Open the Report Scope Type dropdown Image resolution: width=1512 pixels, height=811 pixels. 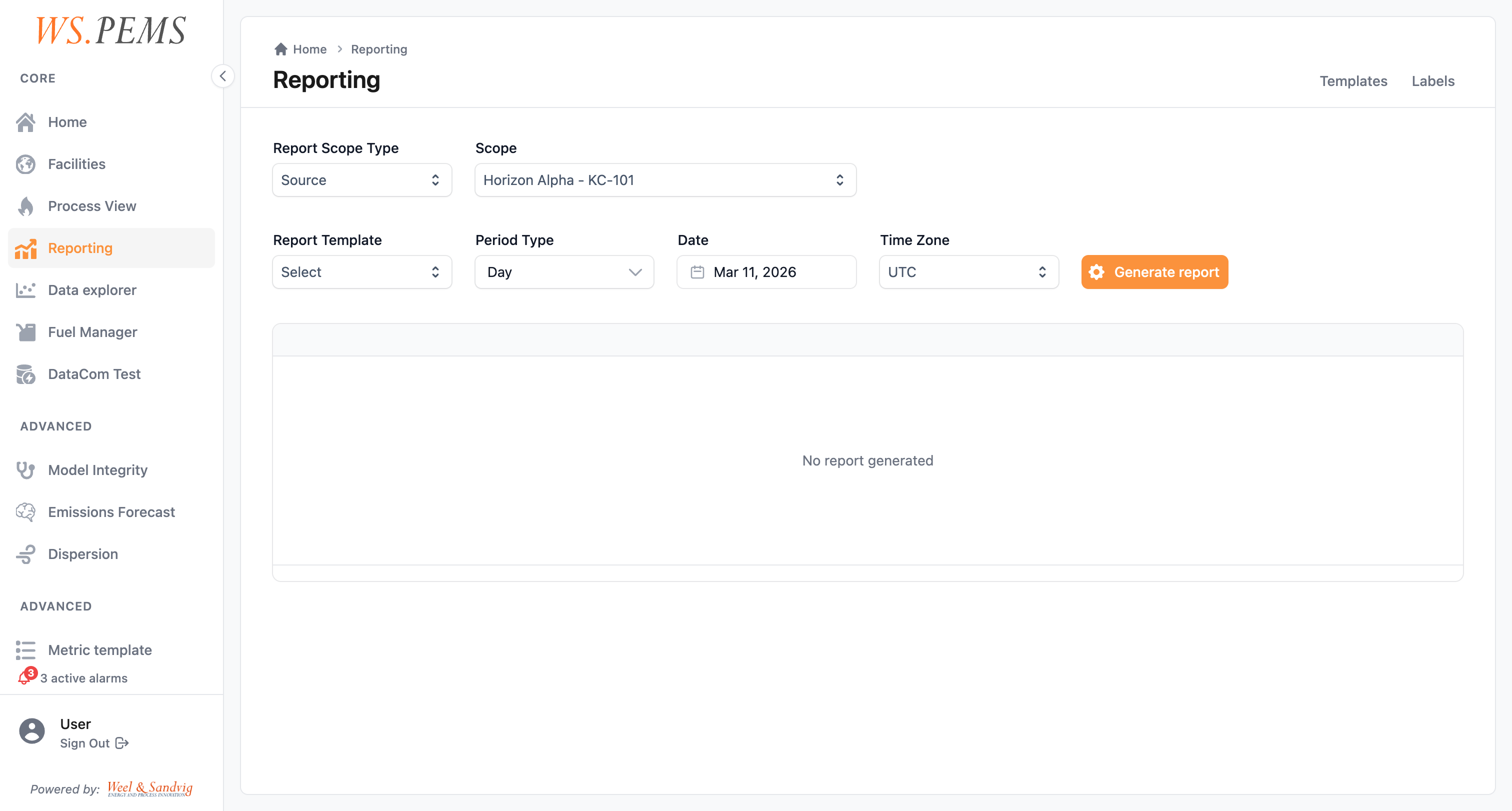362,180
